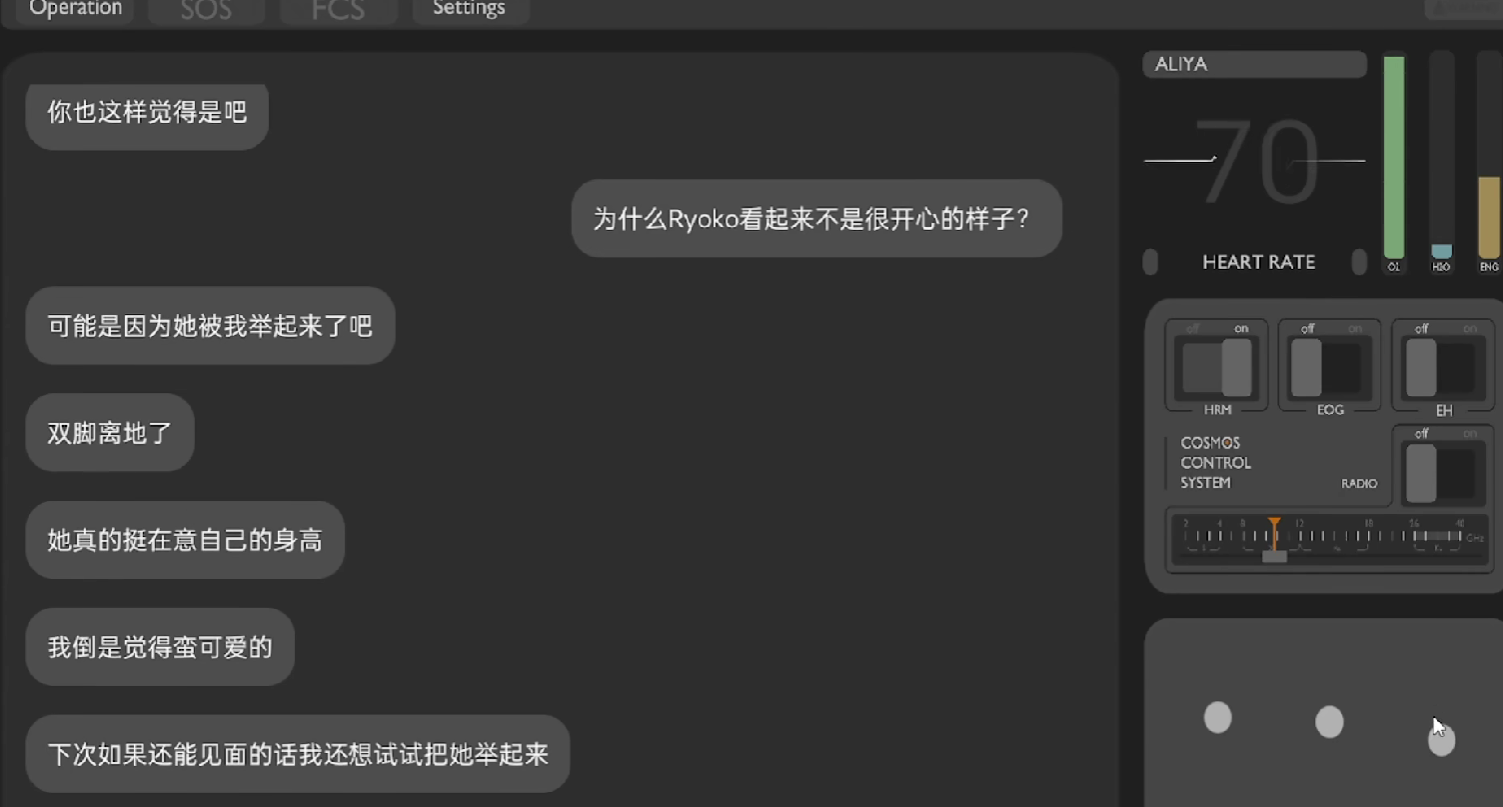Click the blue H2O level bar
This screenshot has height=807, width=1503.
[1441, 251]
